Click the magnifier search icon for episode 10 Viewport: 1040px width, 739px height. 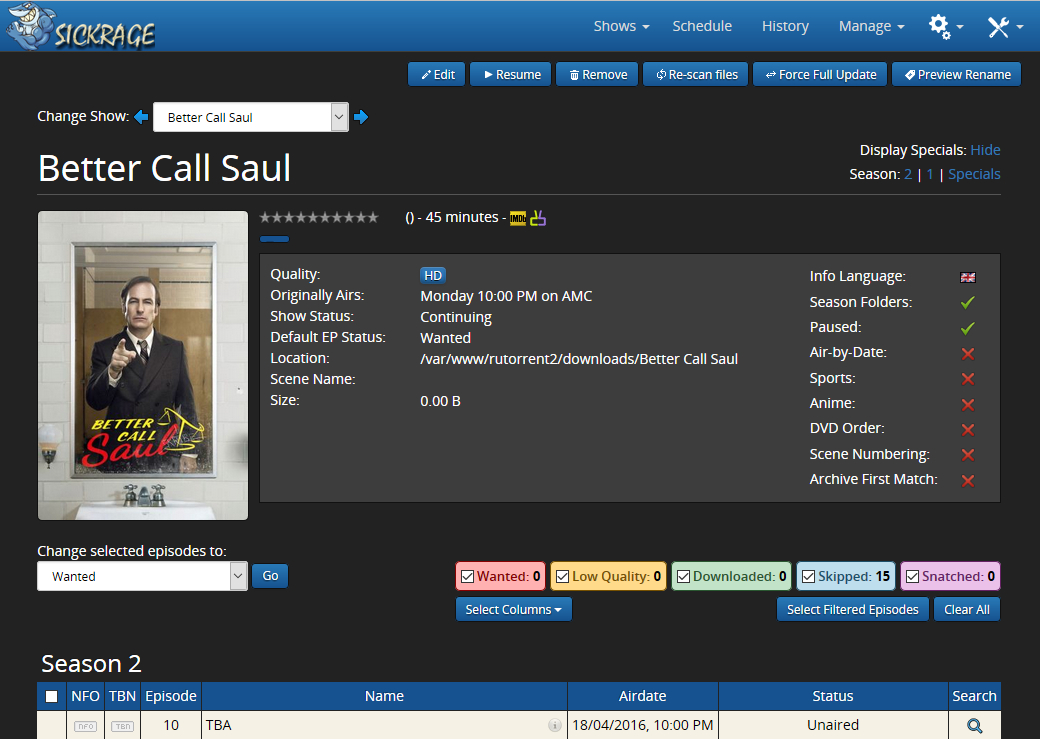coord(974,726)
